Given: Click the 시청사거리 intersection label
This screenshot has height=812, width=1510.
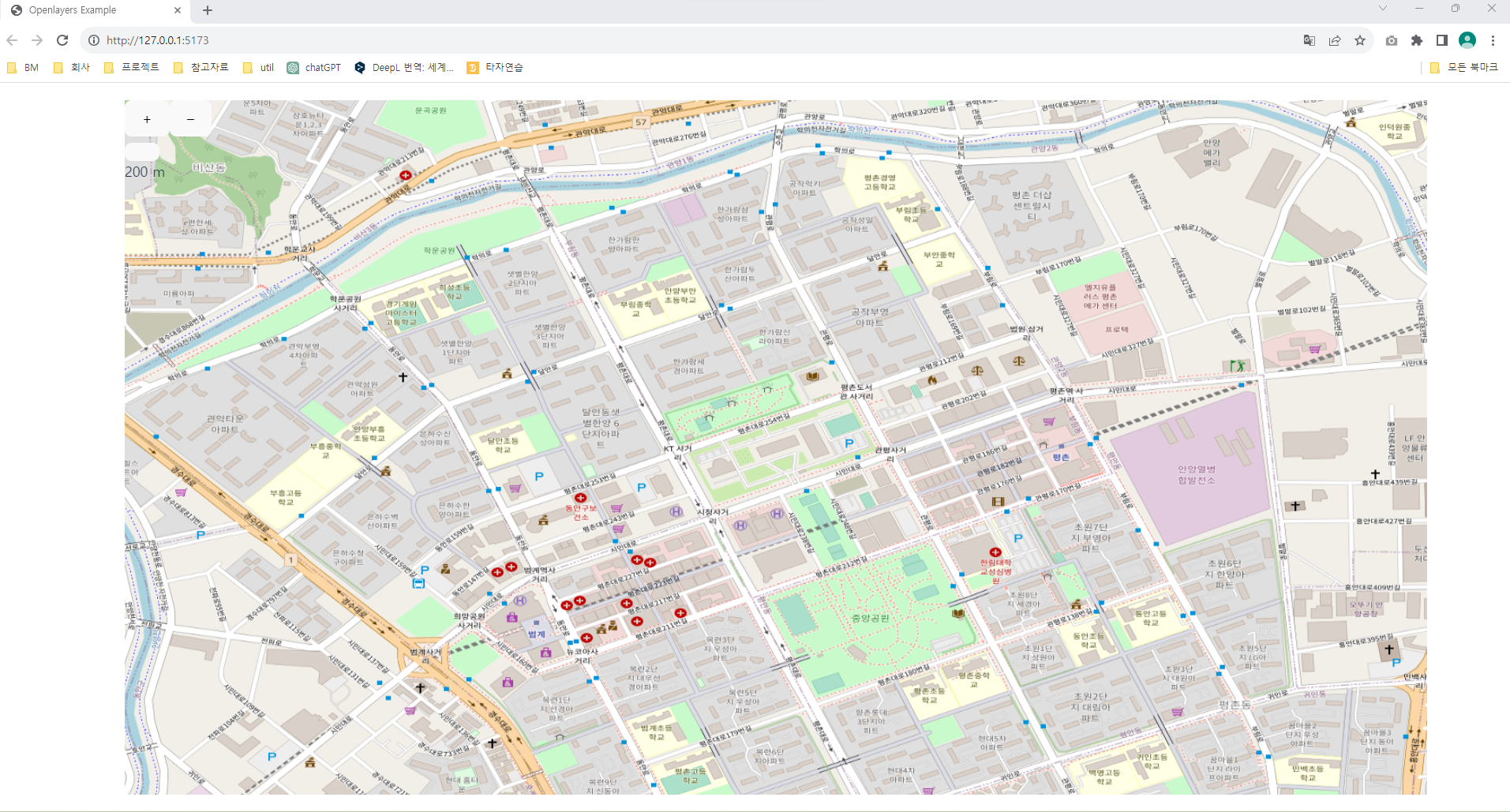Looking at the screenshot, I should click(713, 516).
